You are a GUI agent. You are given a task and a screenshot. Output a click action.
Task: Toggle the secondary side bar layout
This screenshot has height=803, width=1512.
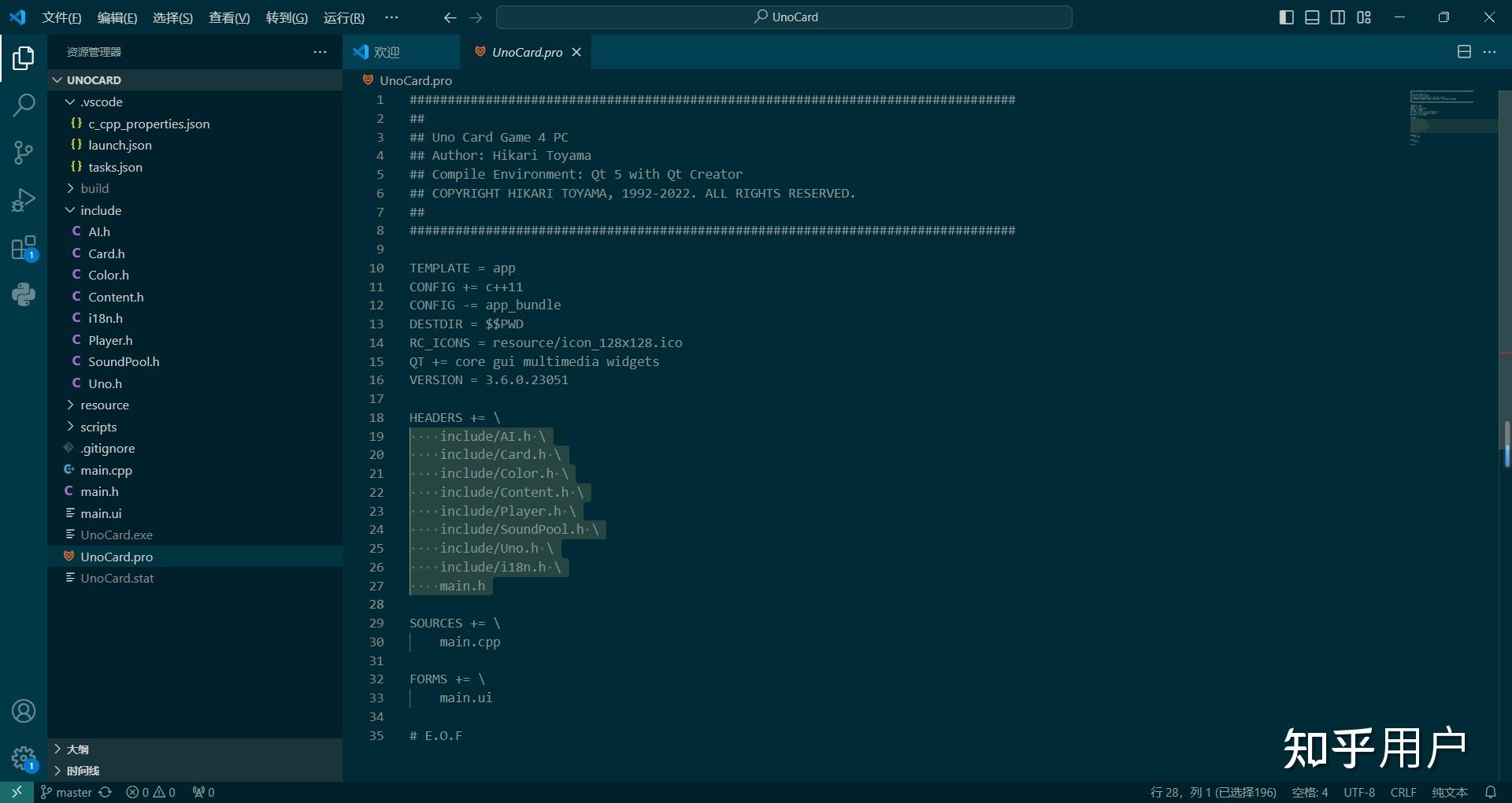pyautogui.click(x=1338, y=17)
